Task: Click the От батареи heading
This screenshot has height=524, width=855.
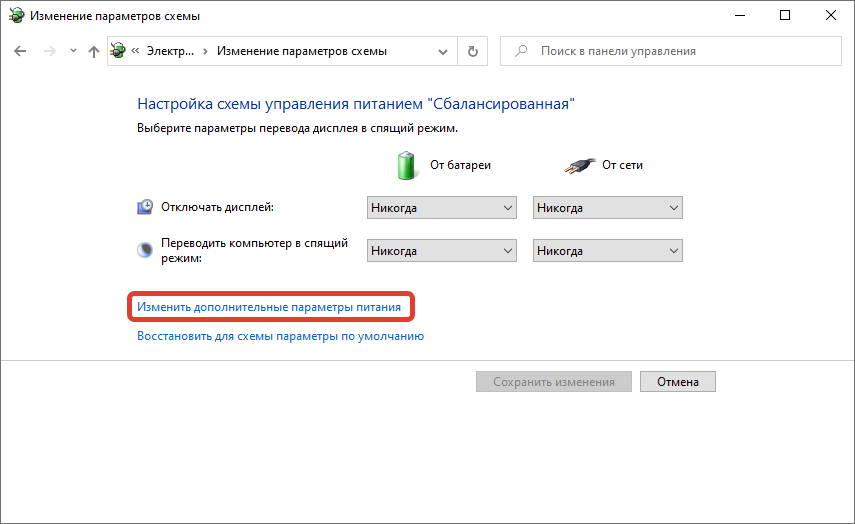Action: coord(460,165)
